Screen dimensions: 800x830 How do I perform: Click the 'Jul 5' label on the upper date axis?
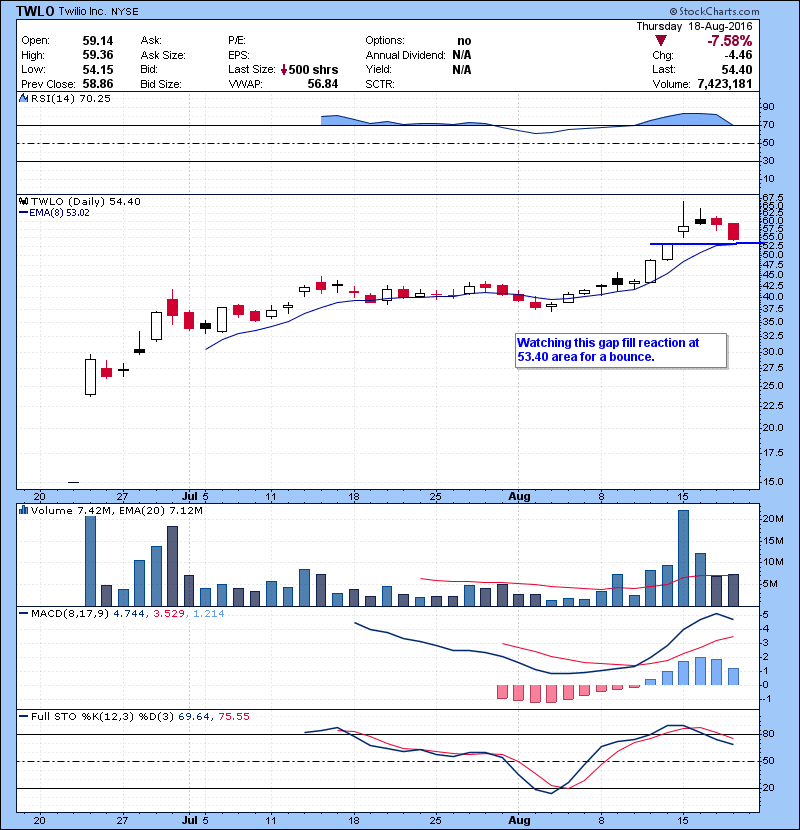coord(195,497)
